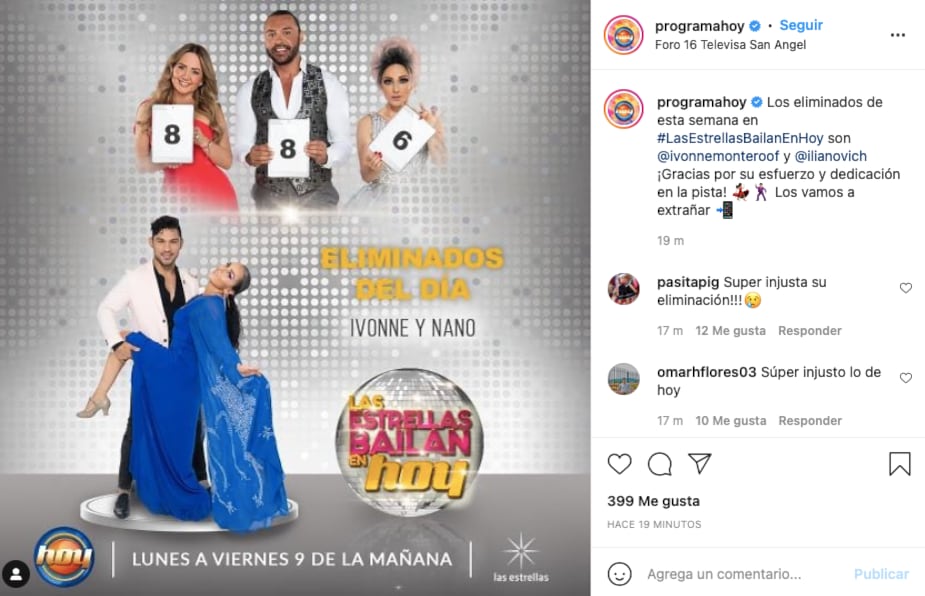
Task: Open the #LasEstrellasBailanEnHoy hashtag
Action: pos(740,138)
